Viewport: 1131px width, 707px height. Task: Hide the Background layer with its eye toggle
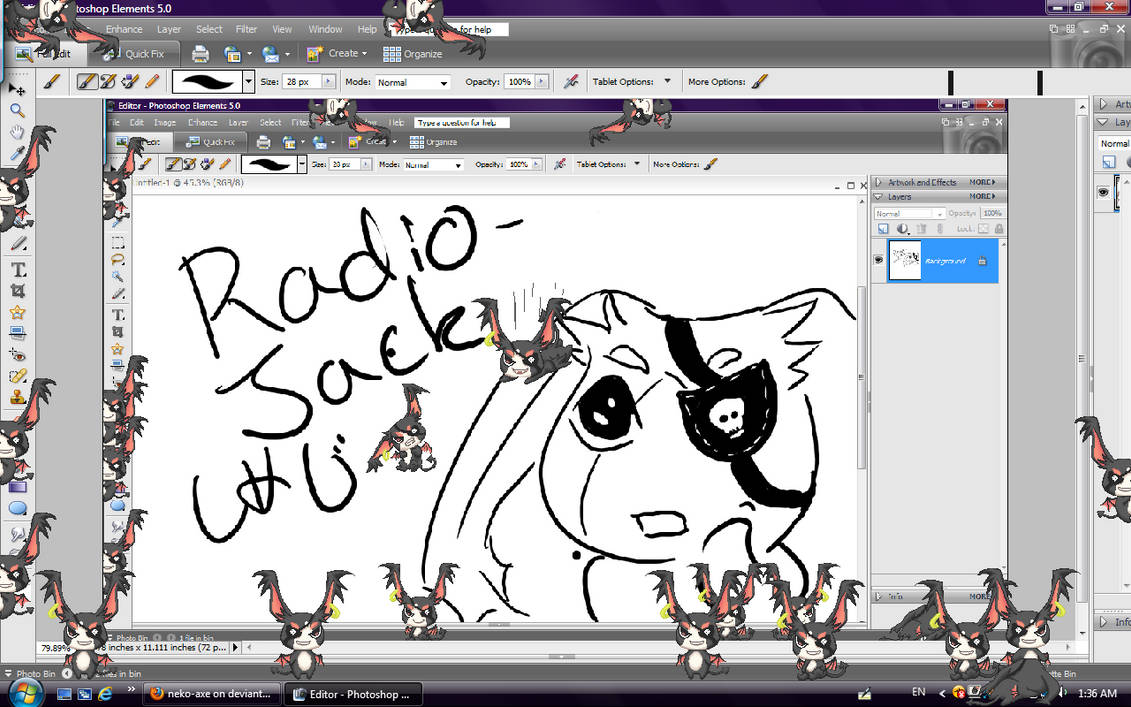pos(878,259)
